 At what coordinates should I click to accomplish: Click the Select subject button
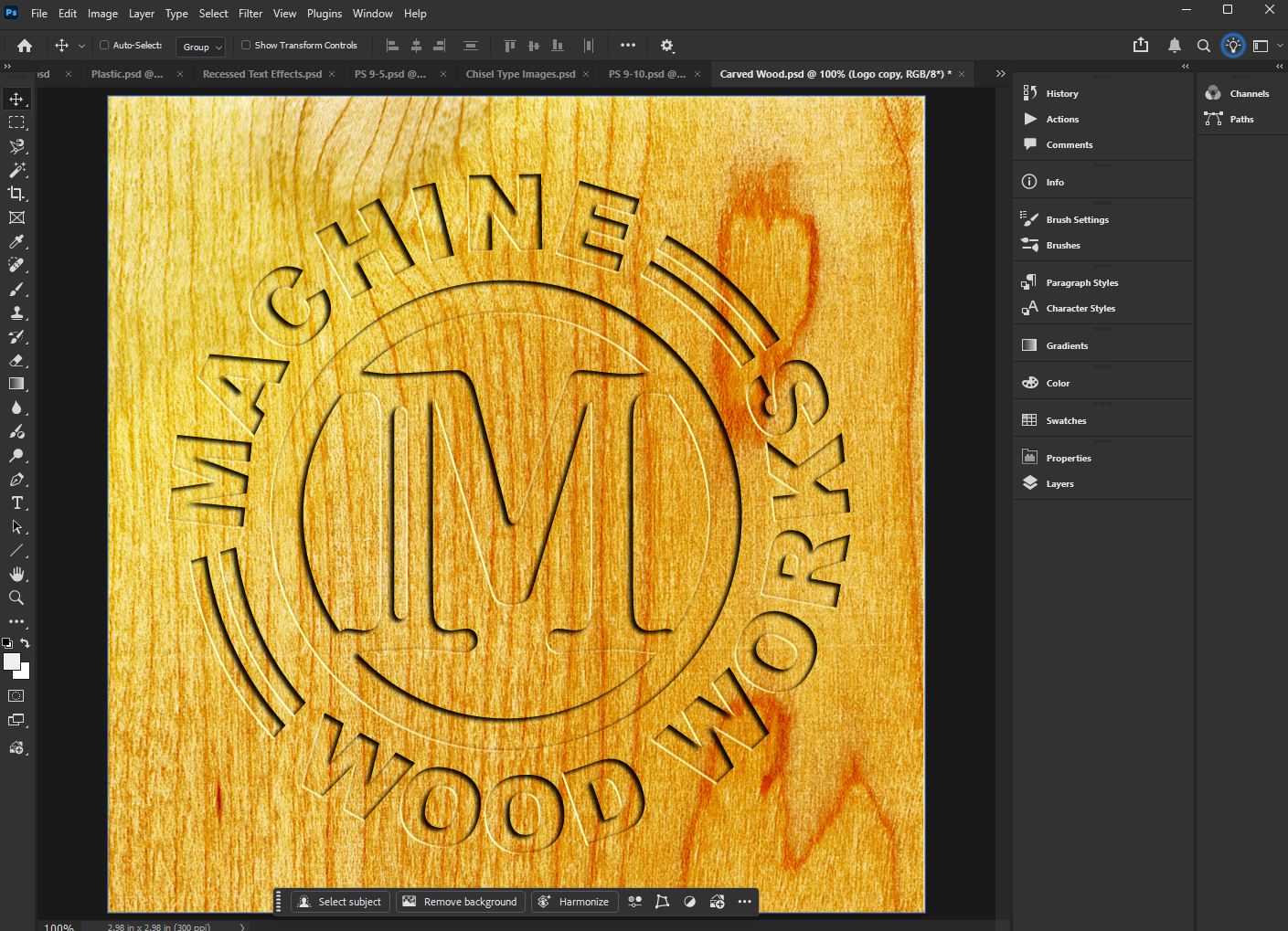pos(340,902)
